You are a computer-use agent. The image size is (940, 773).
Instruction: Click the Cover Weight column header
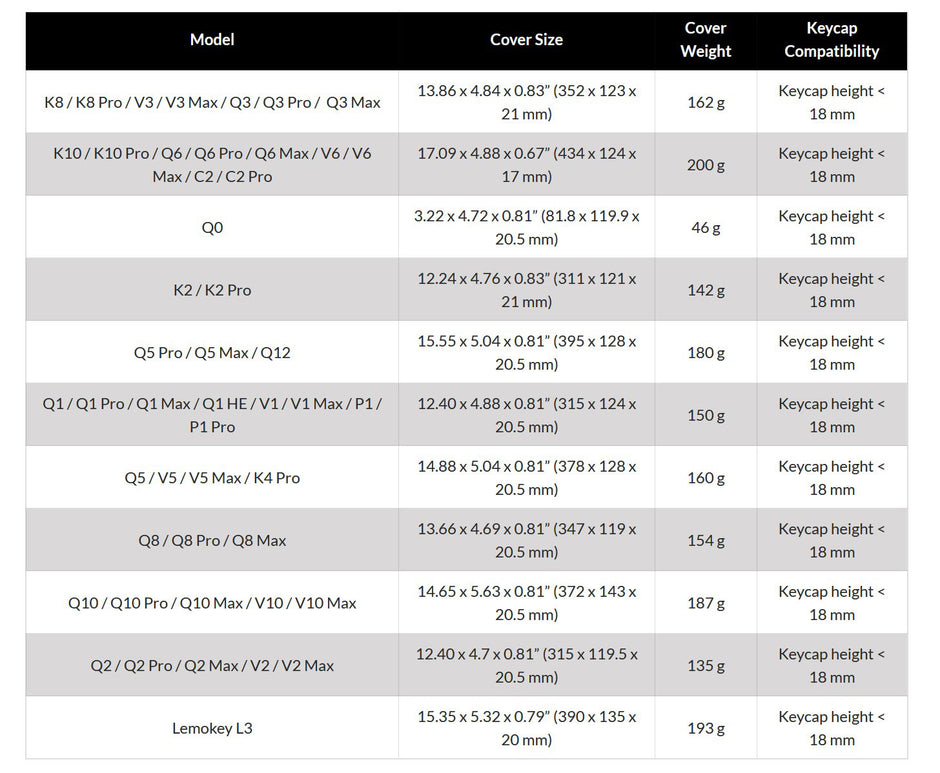(706, 40)
